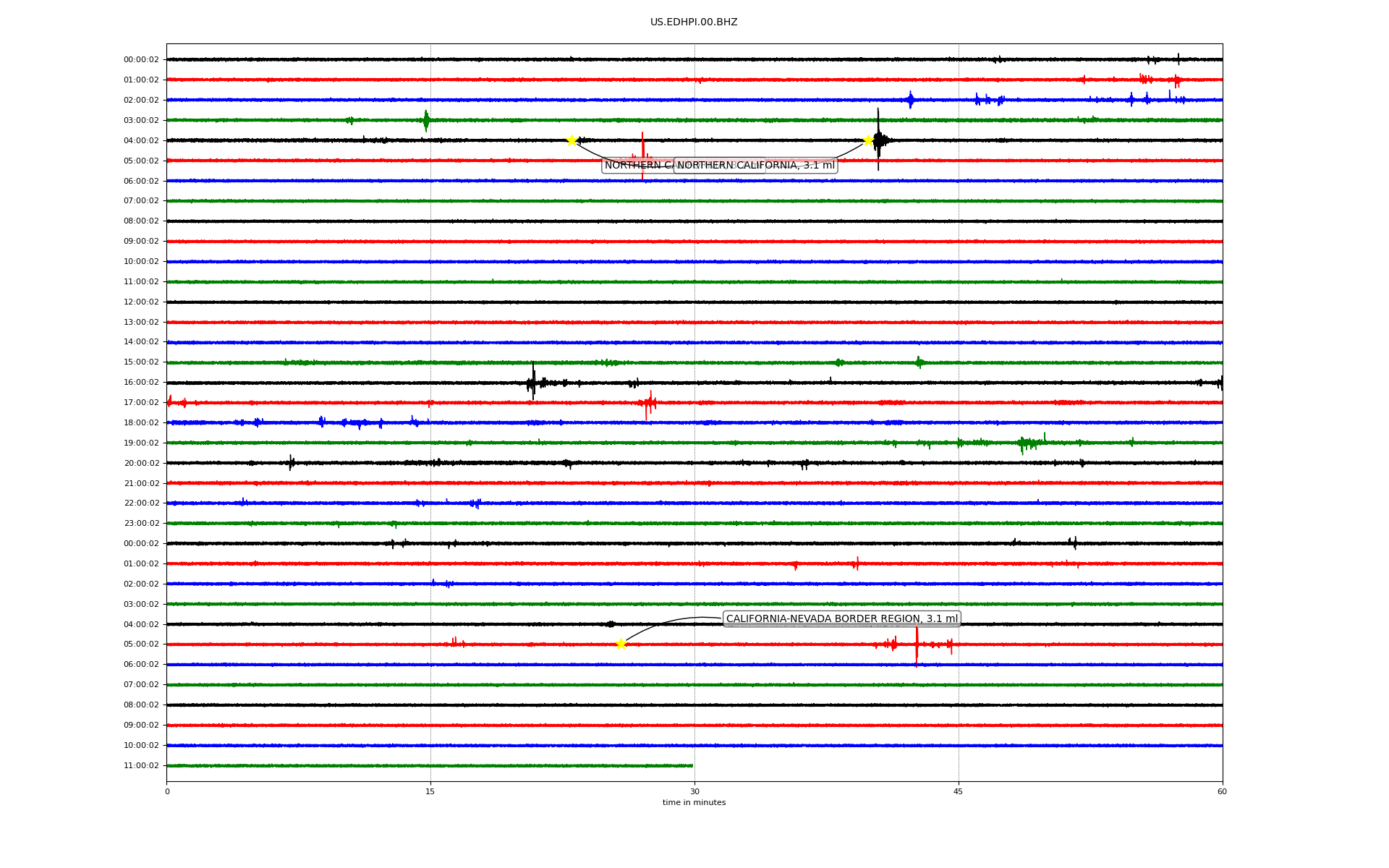Screen dimensions: 1389x868
Task: Click the left yellow star on the 04:00:02 black trace
Action: 572,140
